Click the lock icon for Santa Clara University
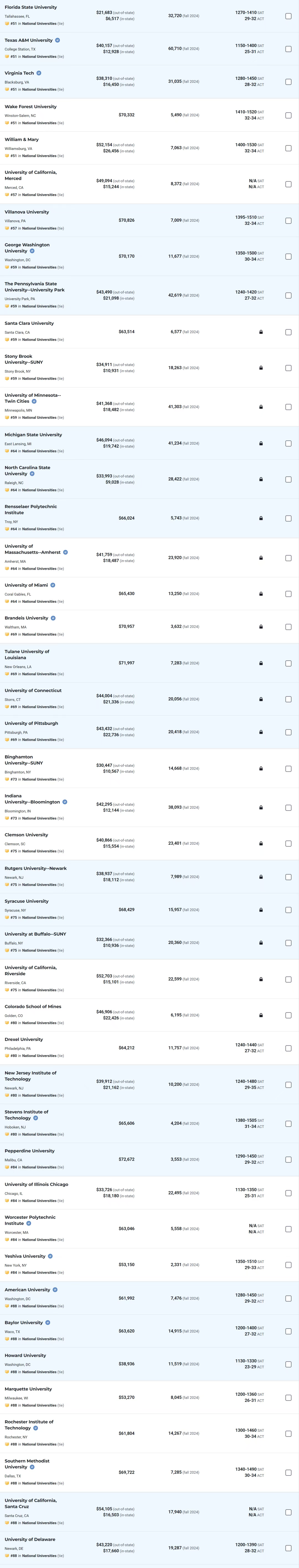299x1568 pixels. click(x=261, y=332)
